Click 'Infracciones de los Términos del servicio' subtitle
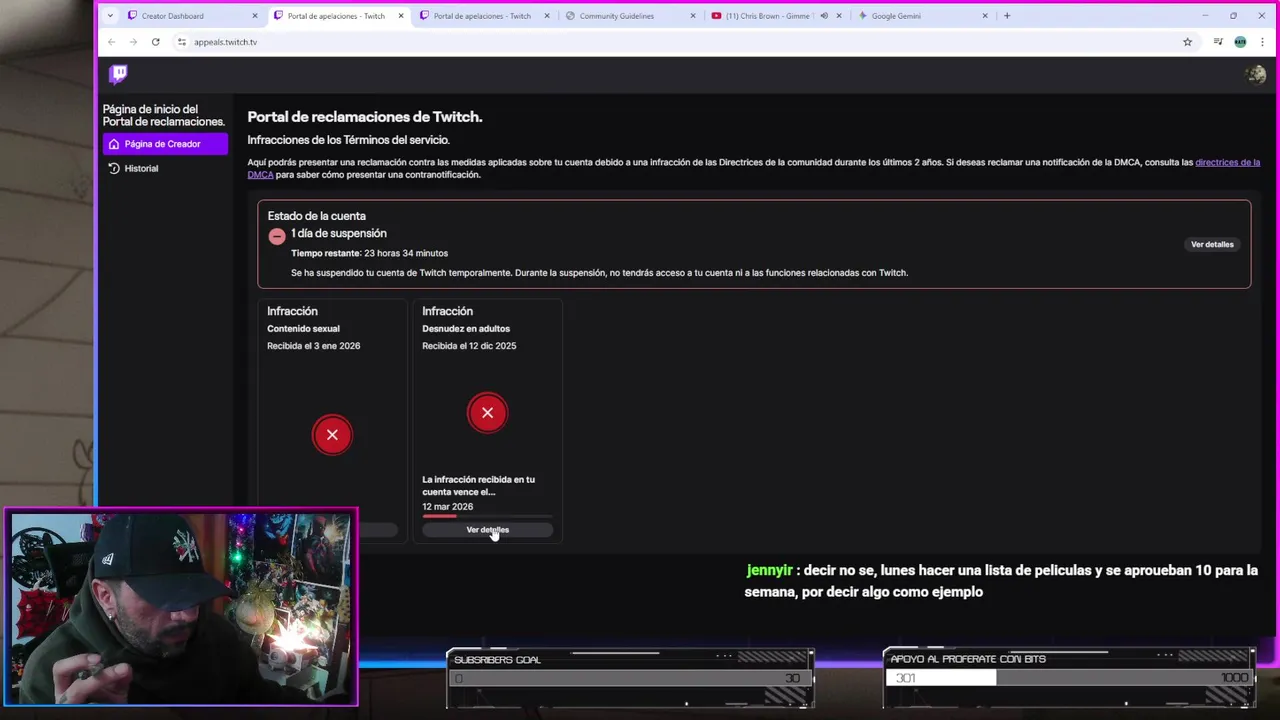 (348, 140)
